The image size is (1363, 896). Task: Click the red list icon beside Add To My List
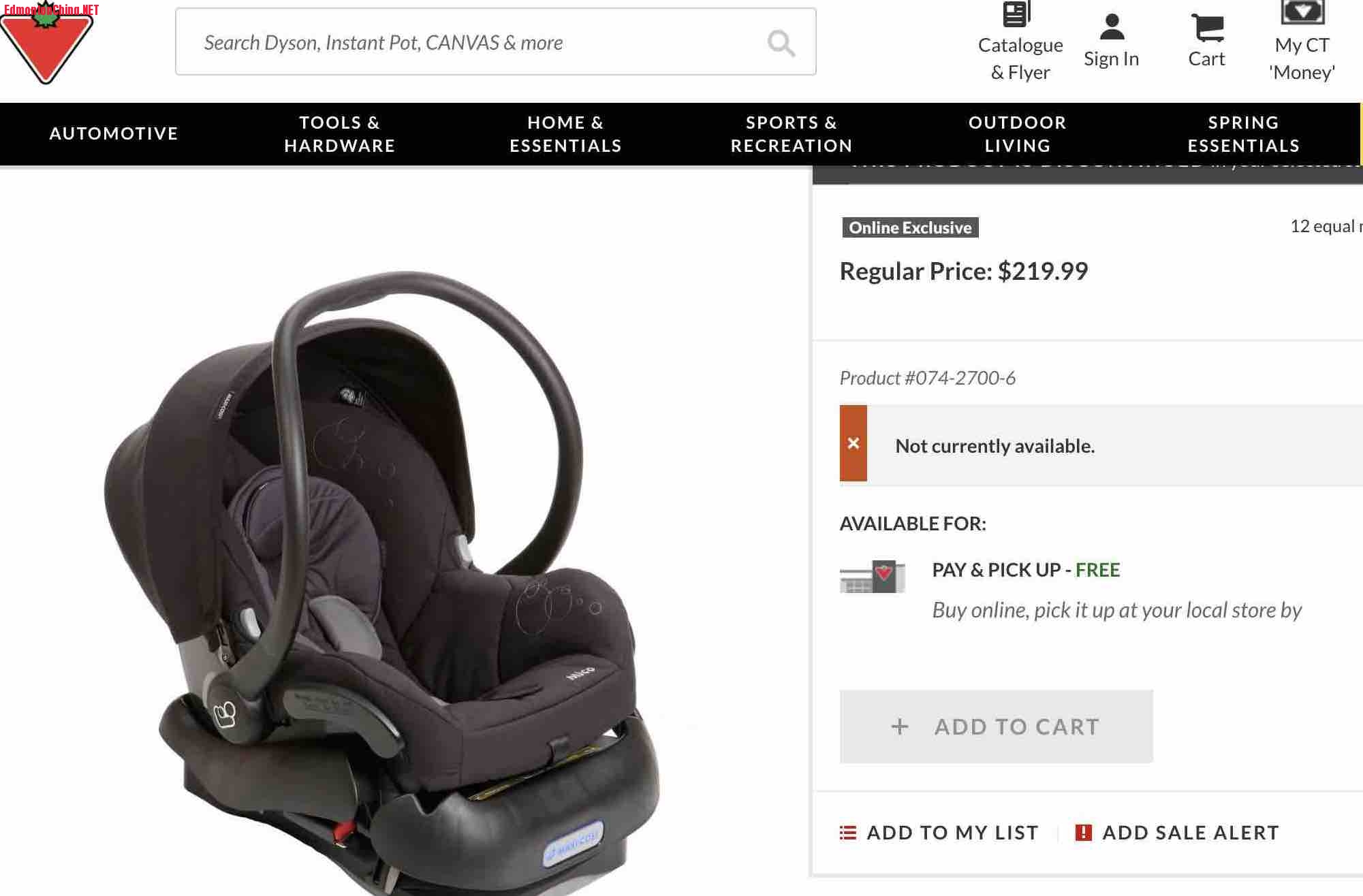pos(848,833)
